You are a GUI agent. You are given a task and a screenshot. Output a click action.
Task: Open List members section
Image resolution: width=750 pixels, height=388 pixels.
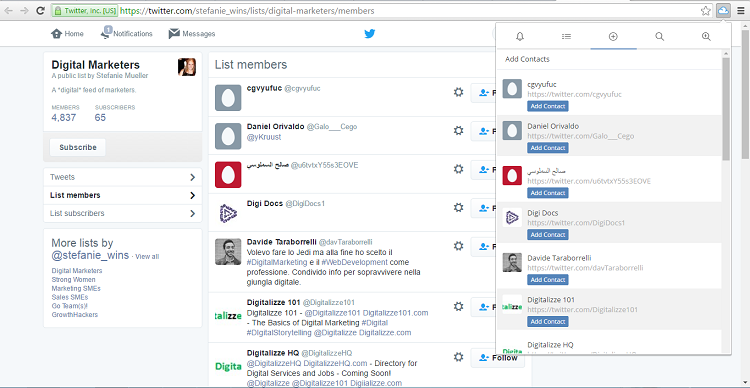(x=122, y=195)
